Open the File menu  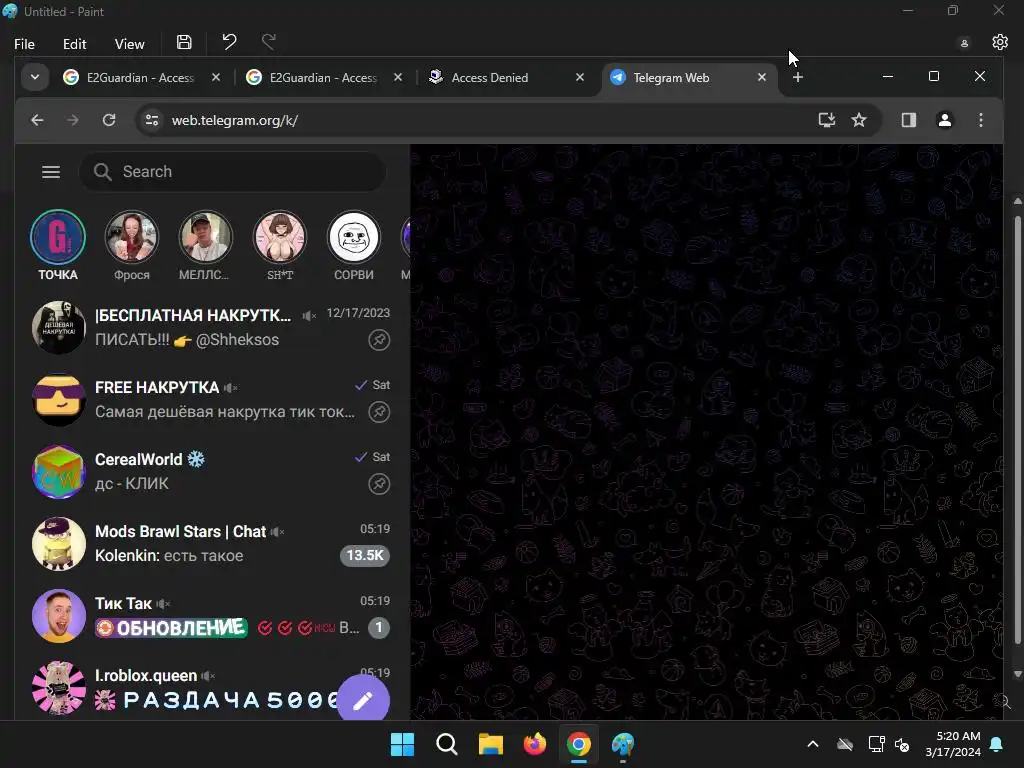24,44
